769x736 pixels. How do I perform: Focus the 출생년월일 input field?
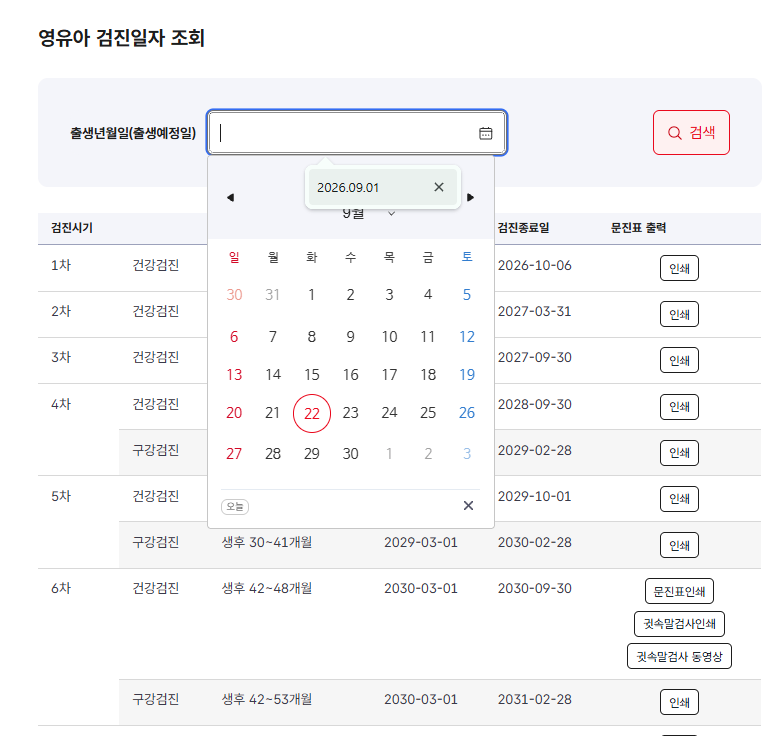pyautogui.click(x=357, y=133)
